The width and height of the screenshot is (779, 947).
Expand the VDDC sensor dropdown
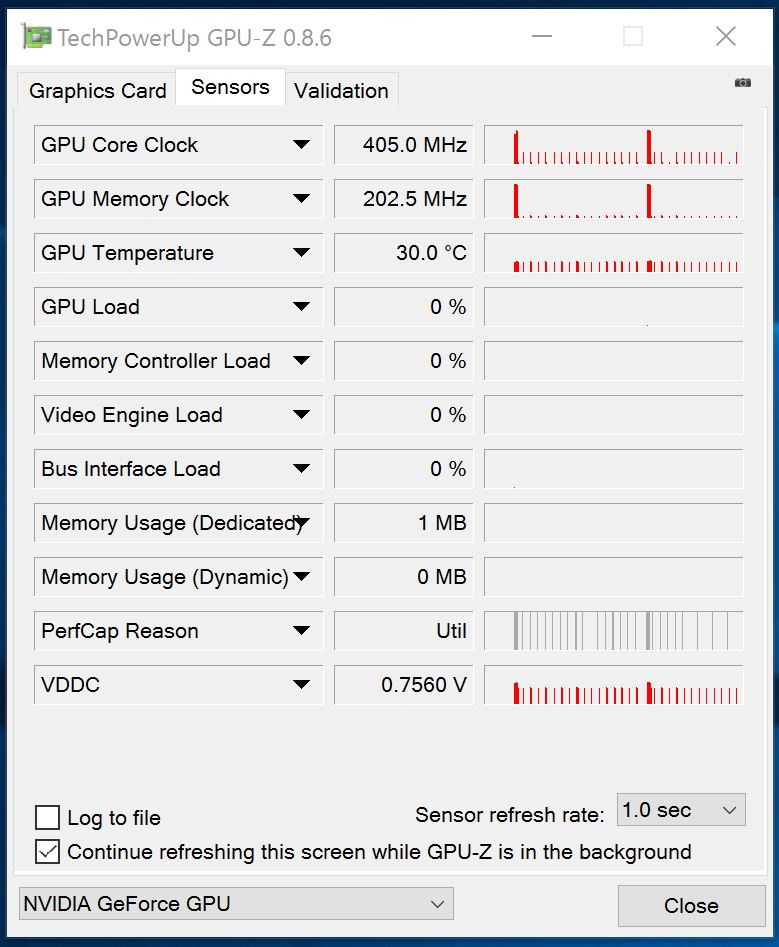coord(301,684)
